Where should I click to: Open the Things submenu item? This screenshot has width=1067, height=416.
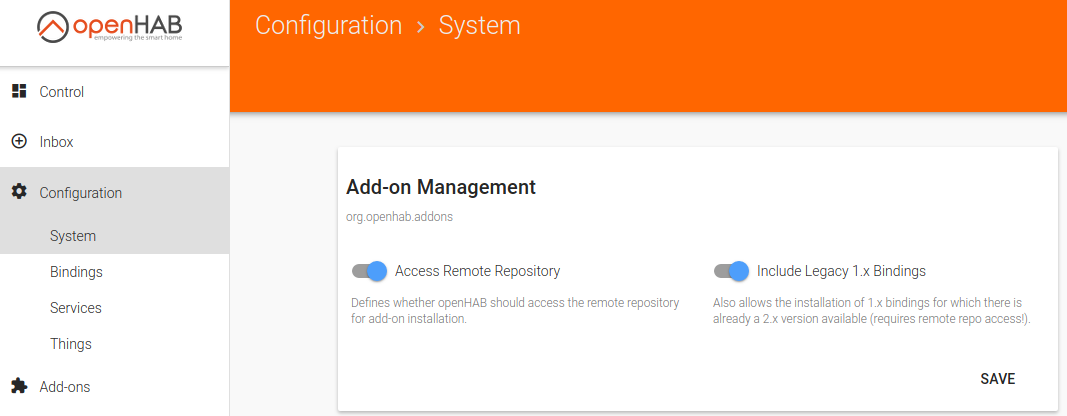[x=71, y=344]
